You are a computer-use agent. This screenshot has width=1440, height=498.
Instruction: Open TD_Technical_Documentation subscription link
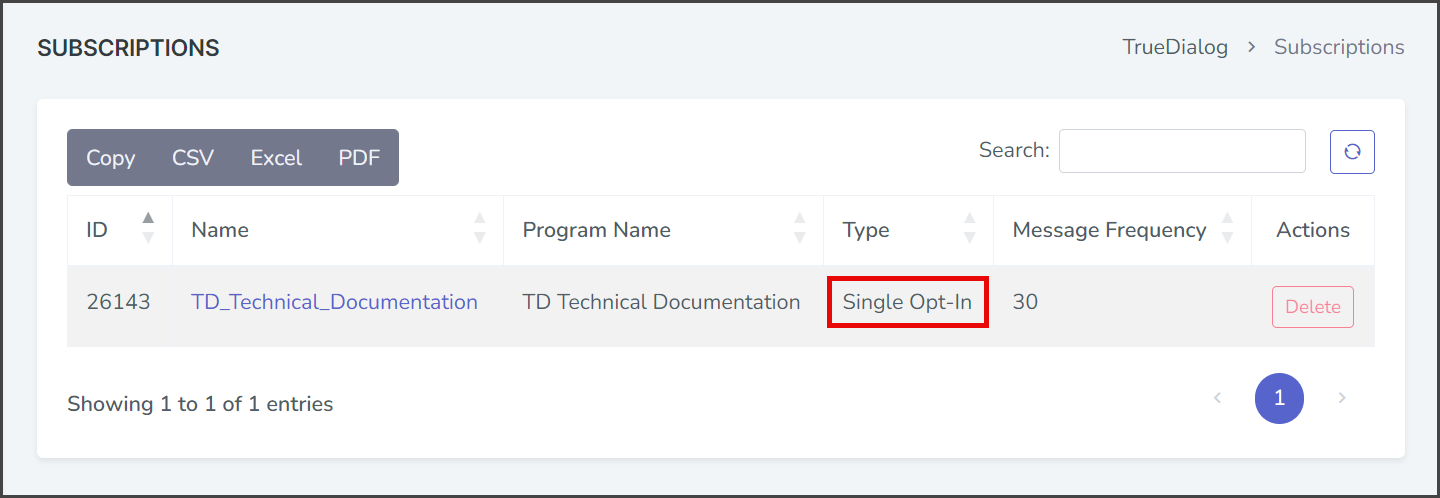tap(334, 302)
